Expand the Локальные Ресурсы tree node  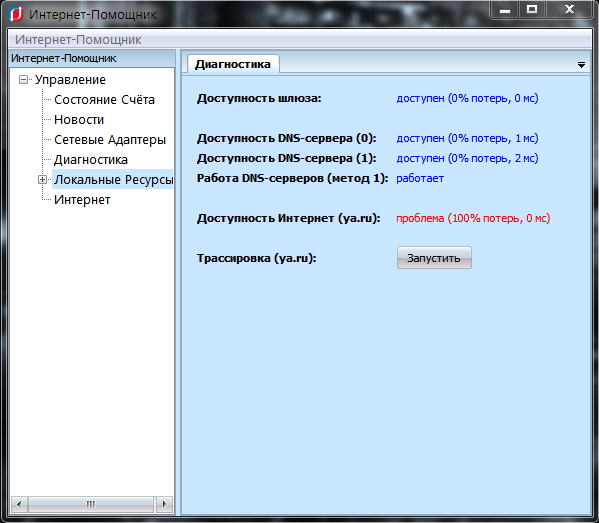pos(42,180)
